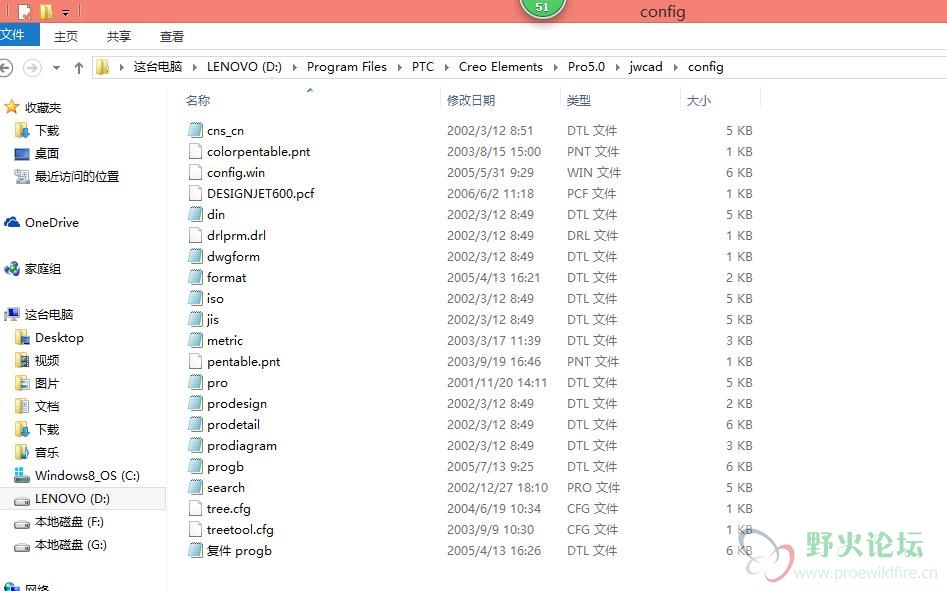This screenshot has height=591, width=947.
Task: Click PTC breadcrumb in address bar
Action: coord(423,66)
